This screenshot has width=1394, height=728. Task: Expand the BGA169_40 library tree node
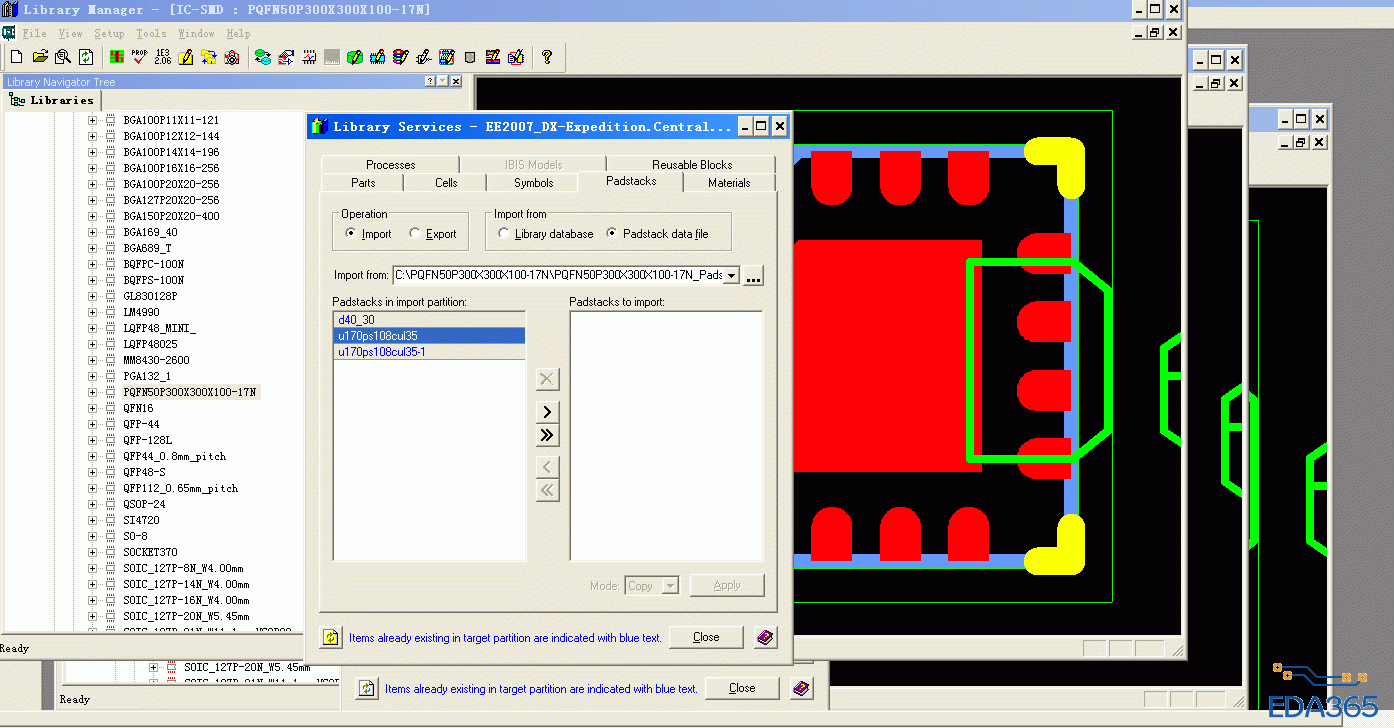click(93, 232)
